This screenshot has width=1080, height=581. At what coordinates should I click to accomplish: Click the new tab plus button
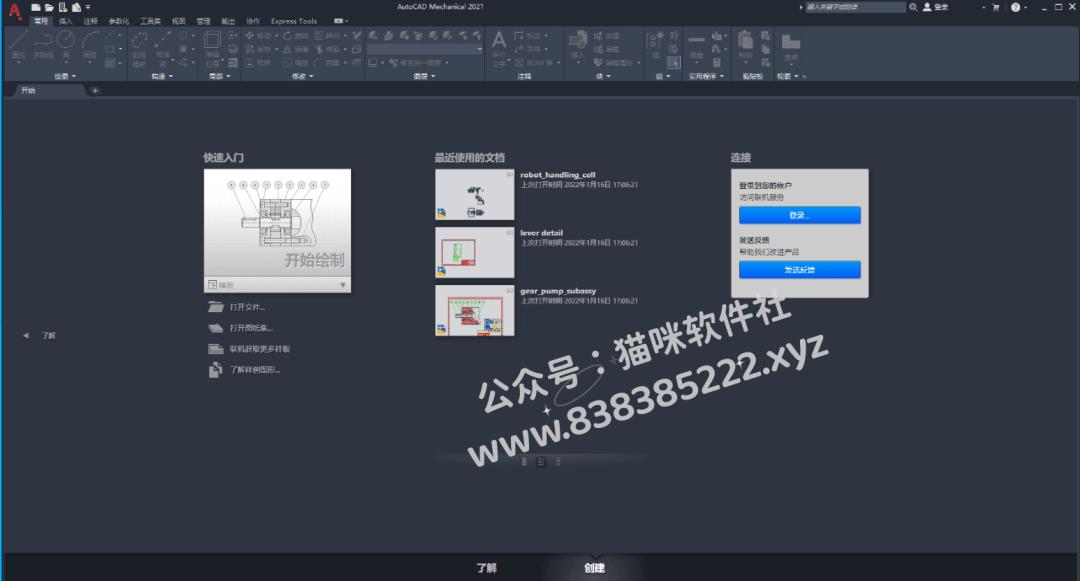[95, 90]
